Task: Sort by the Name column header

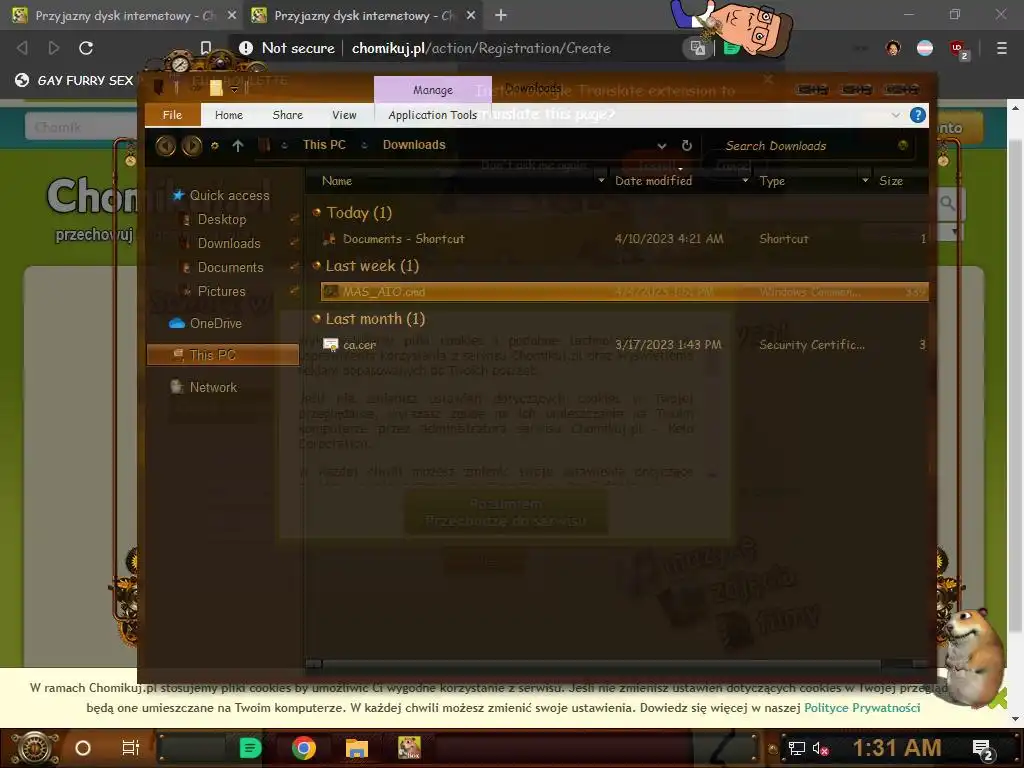Action: [x=337, y=181]
